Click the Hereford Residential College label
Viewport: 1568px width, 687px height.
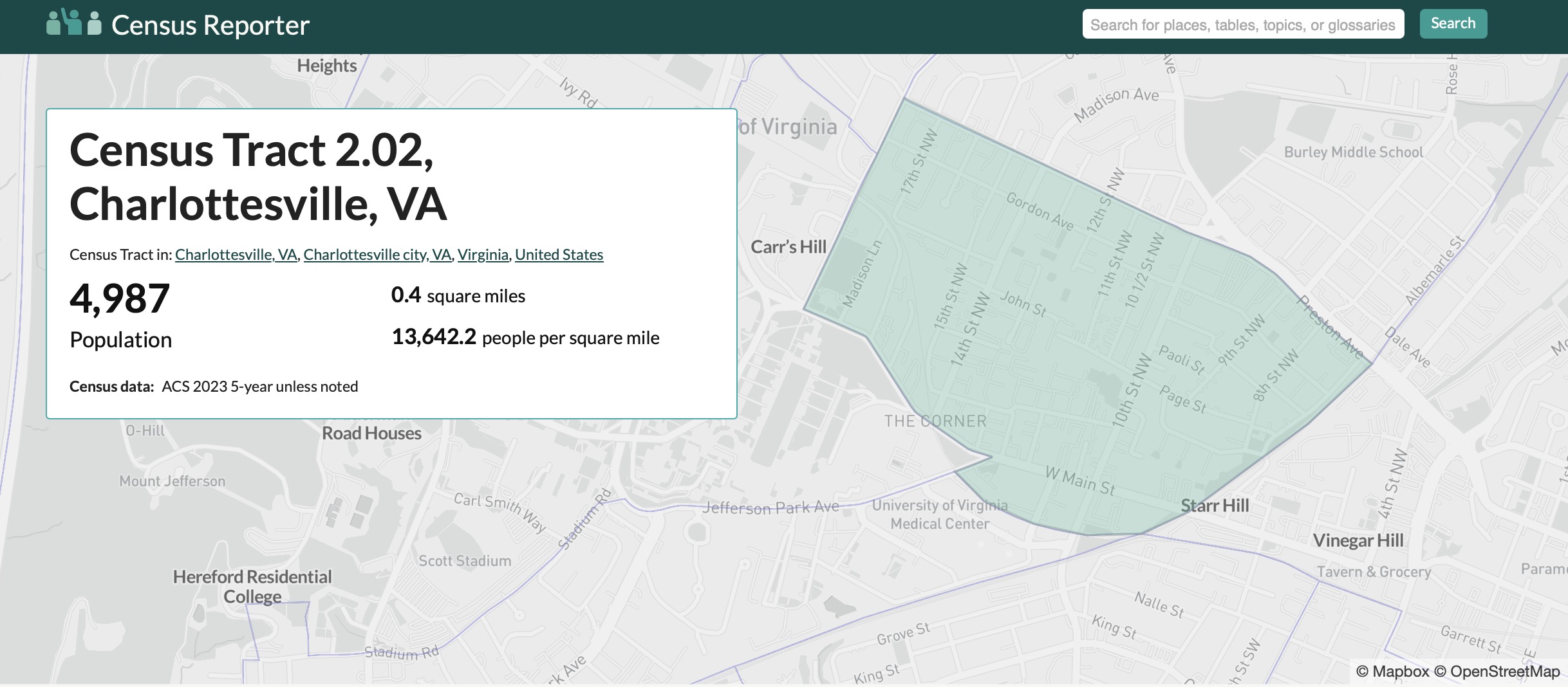252,586
